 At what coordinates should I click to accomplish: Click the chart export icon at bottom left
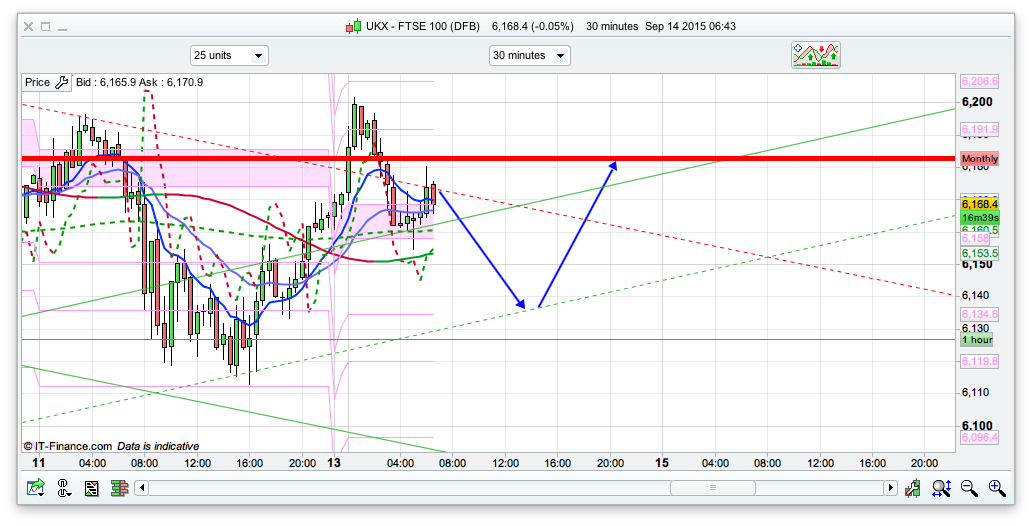36,488
